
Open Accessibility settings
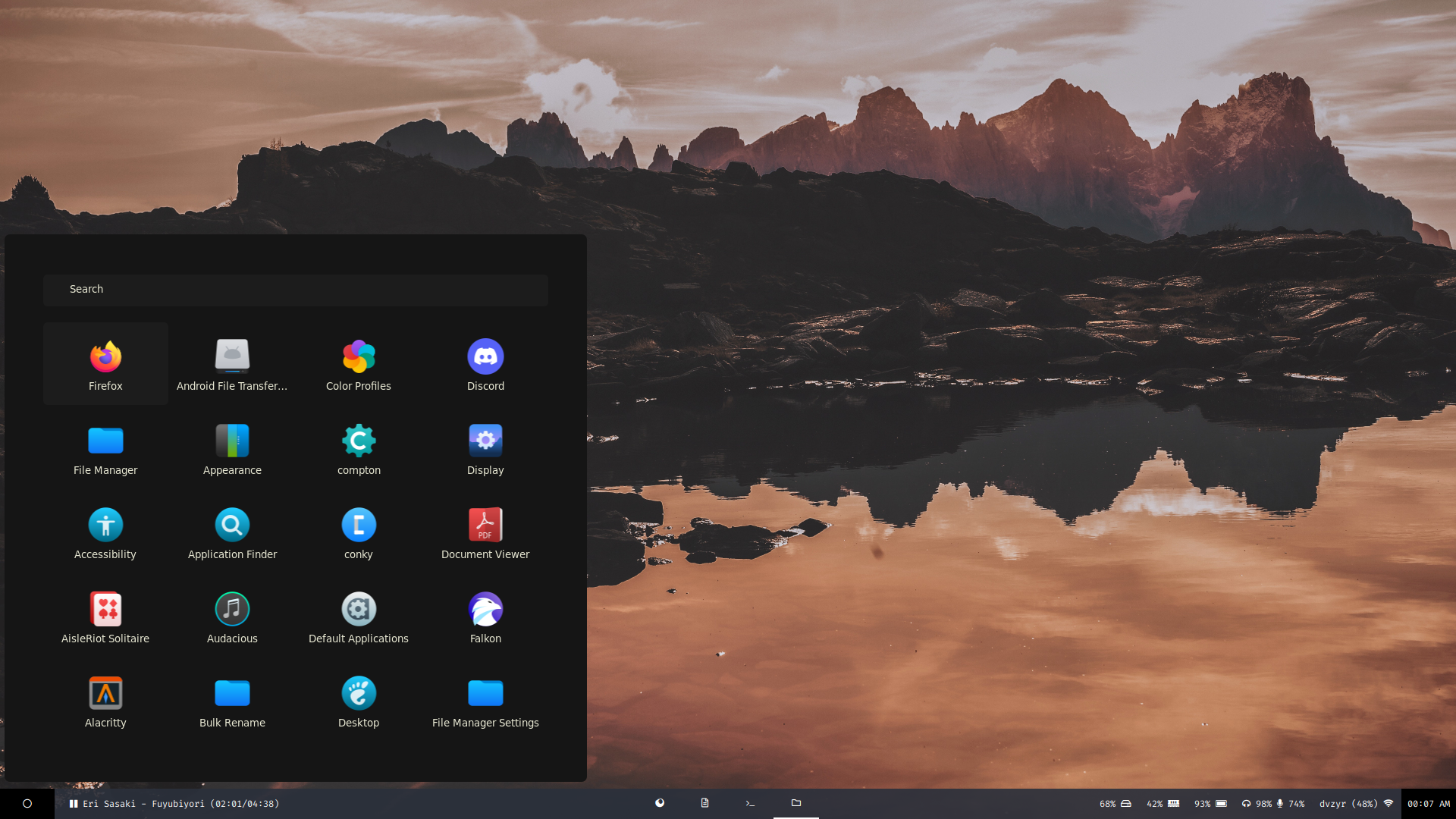[105, 532]
